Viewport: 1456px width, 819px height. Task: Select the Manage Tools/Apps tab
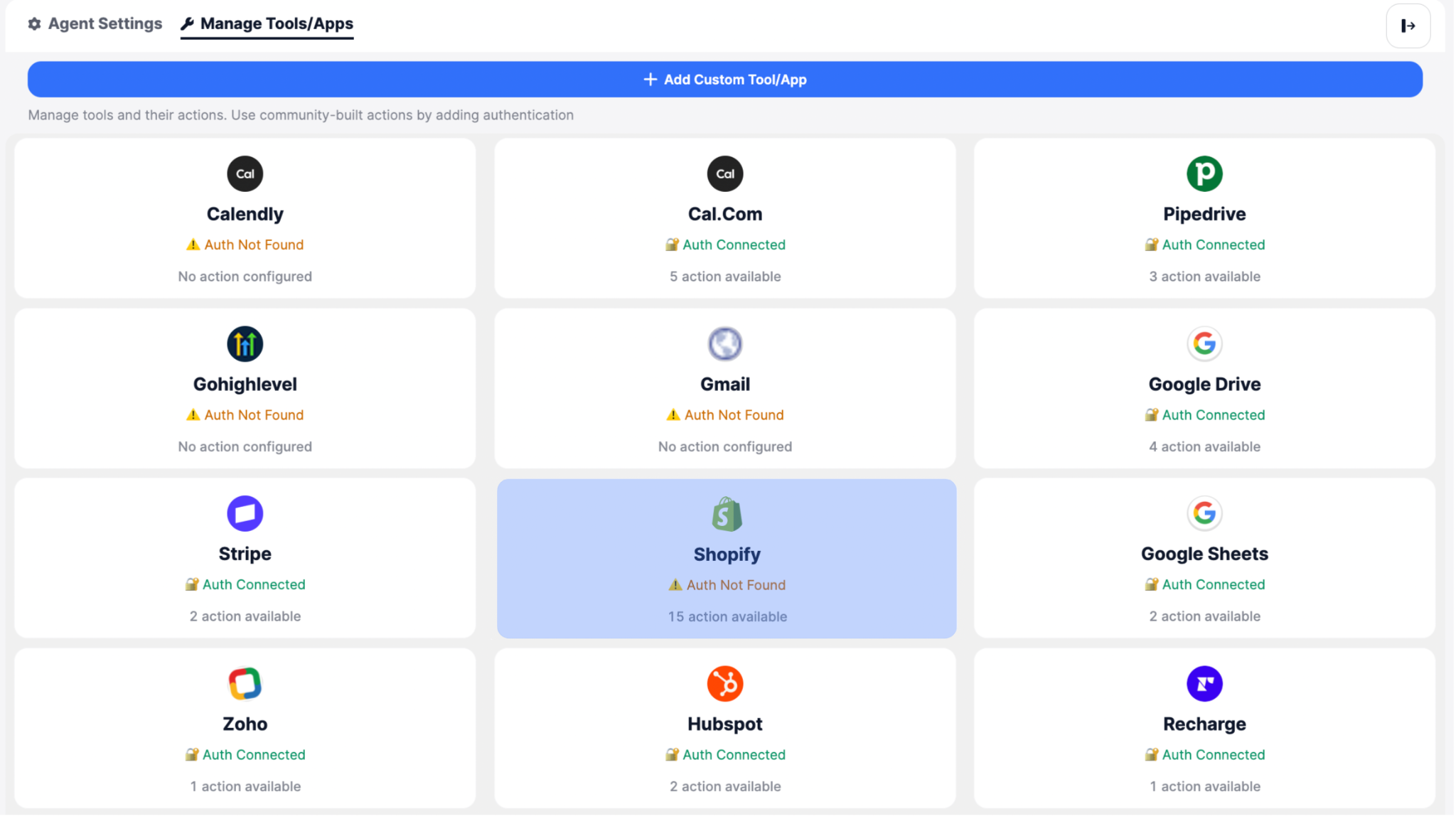[x=267, y=23]
